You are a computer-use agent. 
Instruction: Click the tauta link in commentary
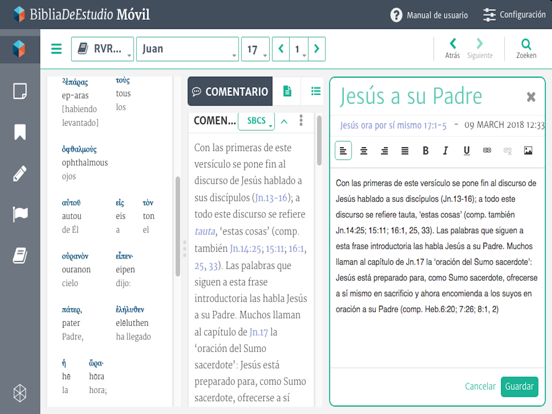205,231
